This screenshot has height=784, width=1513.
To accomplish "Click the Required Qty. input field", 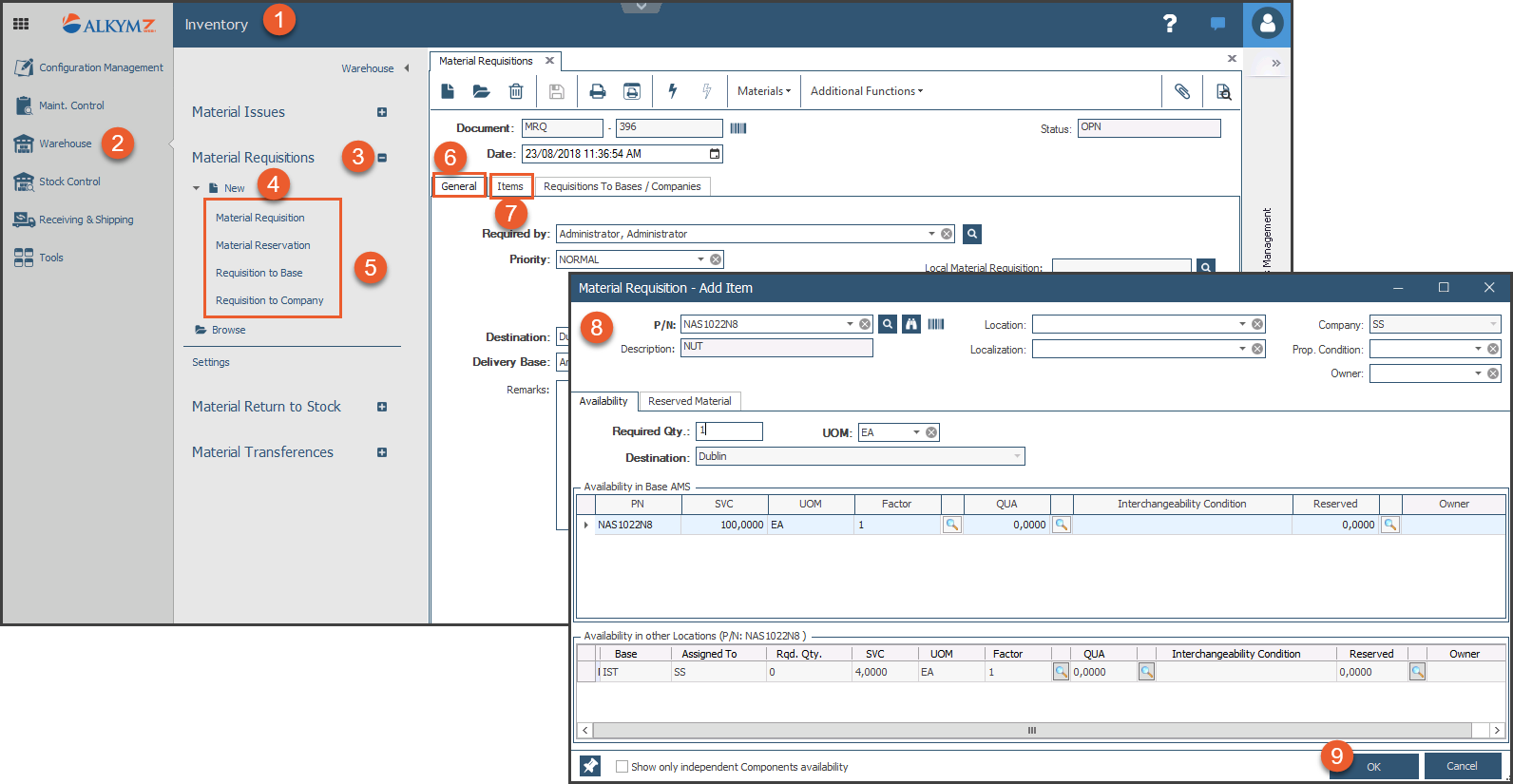I will [729, 431].
